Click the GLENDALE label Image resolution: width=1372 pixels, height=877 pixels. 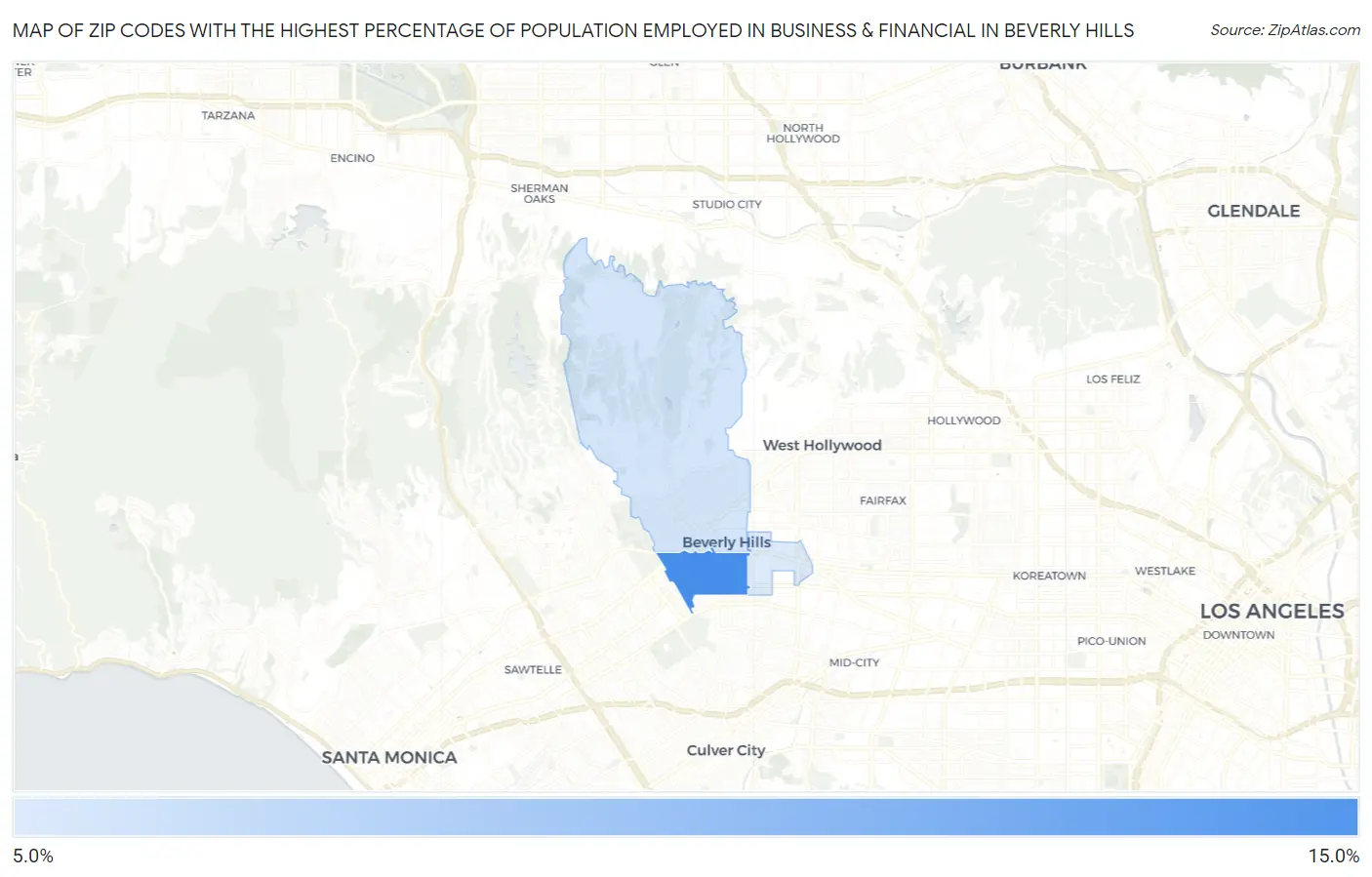[x=1253, y=211]
